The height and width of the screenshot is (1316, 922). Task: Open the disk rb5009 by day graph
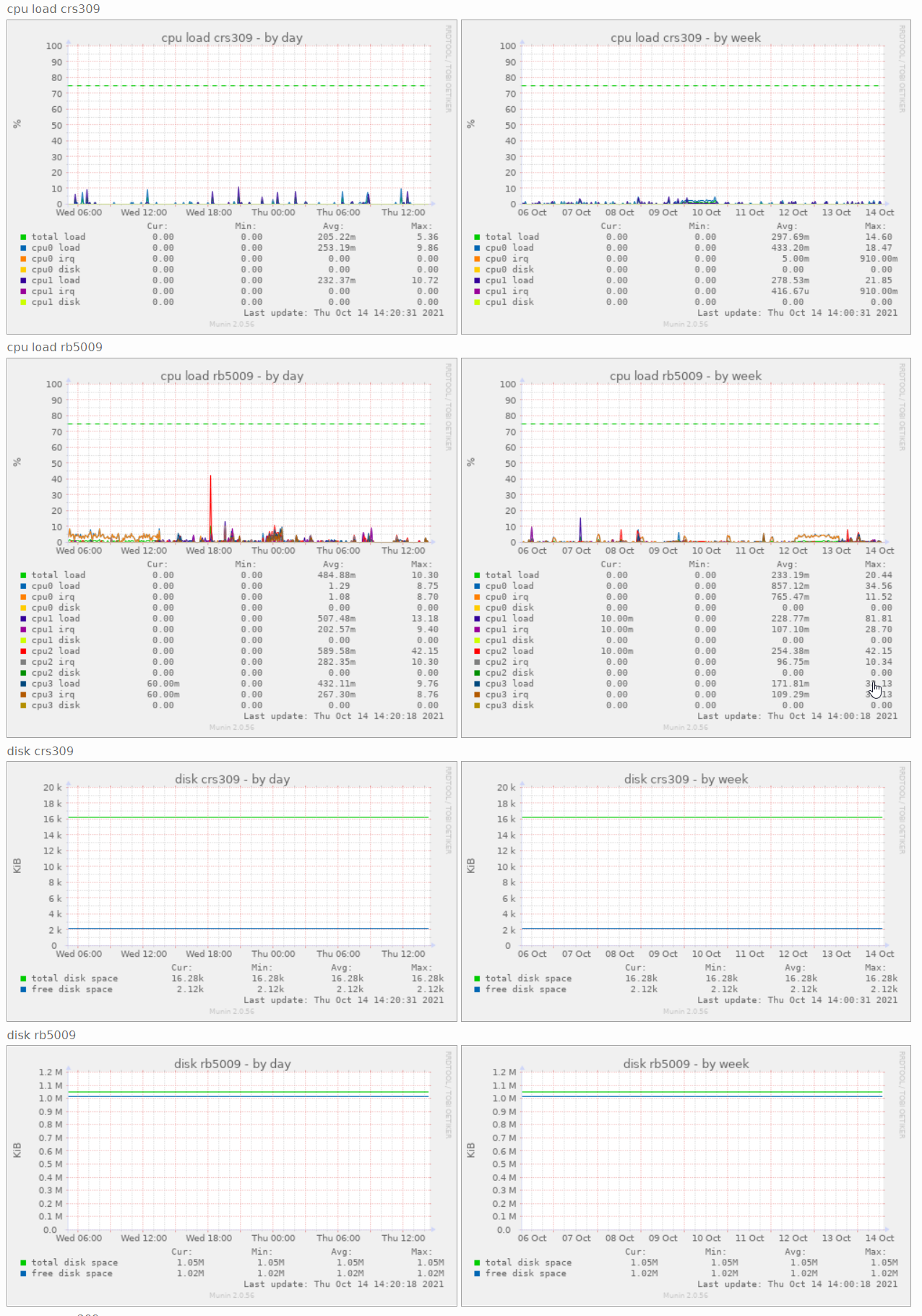click(232, 1175)
